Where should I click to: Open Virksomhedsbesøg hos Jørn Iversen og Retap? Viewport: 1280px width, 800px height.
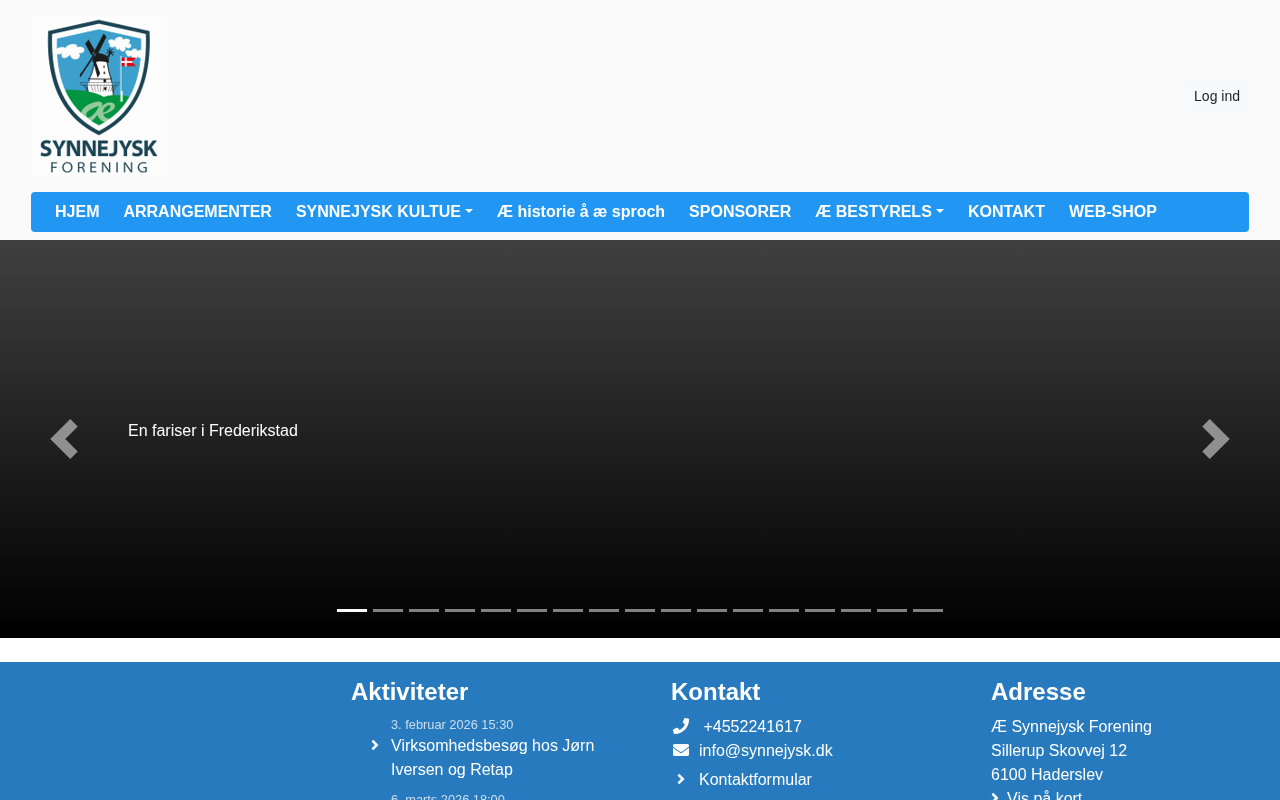point(492,757)
